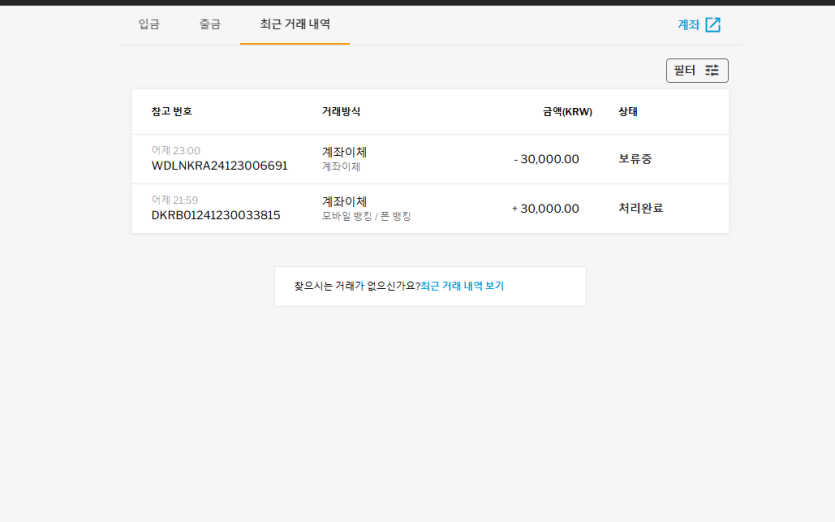Click the 참고 번호 column header

tap(172, 112)
